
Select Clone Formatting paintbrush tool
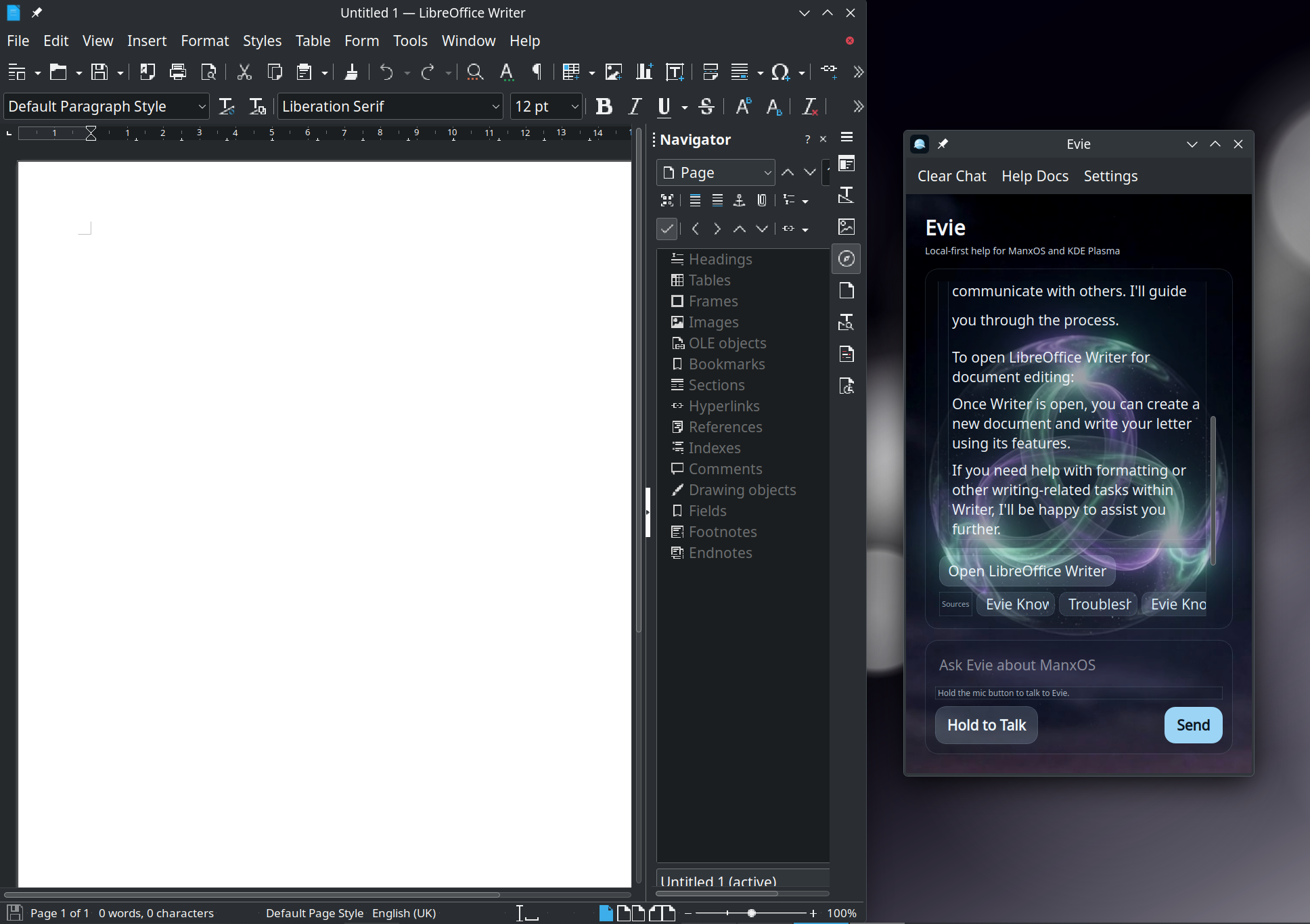pos(351,72)
